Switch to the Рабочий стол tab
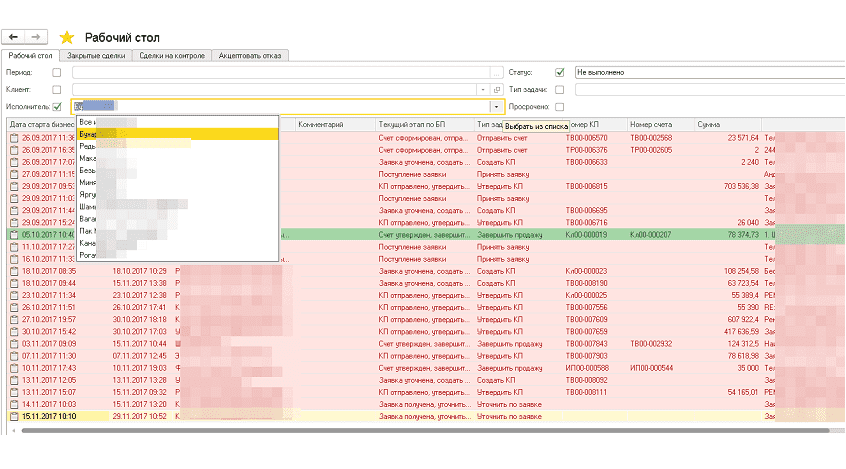The image size is (846, 469). [x=30, y=56]
